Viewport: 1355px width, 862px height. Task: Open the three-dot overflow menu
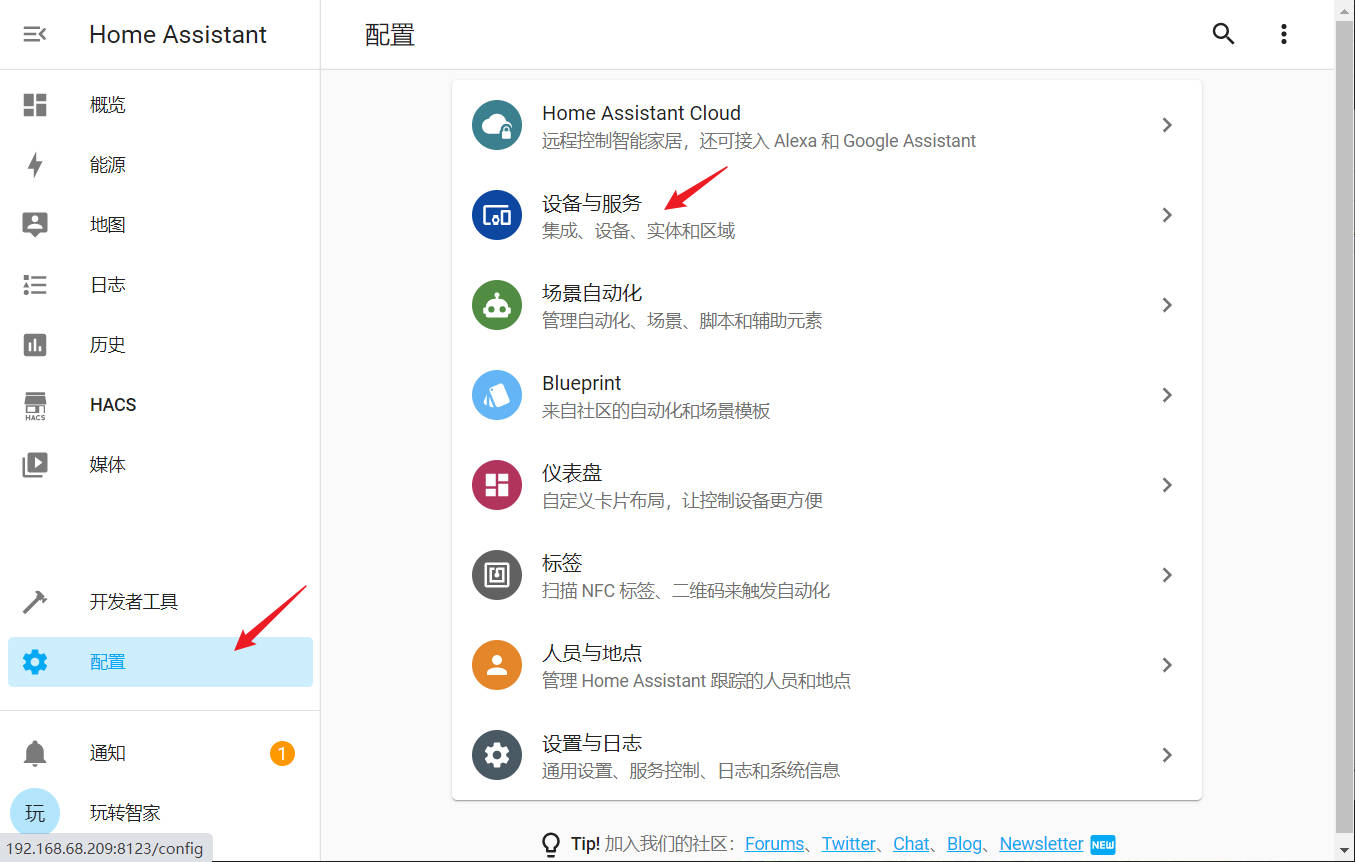(x=1283, y=34)
